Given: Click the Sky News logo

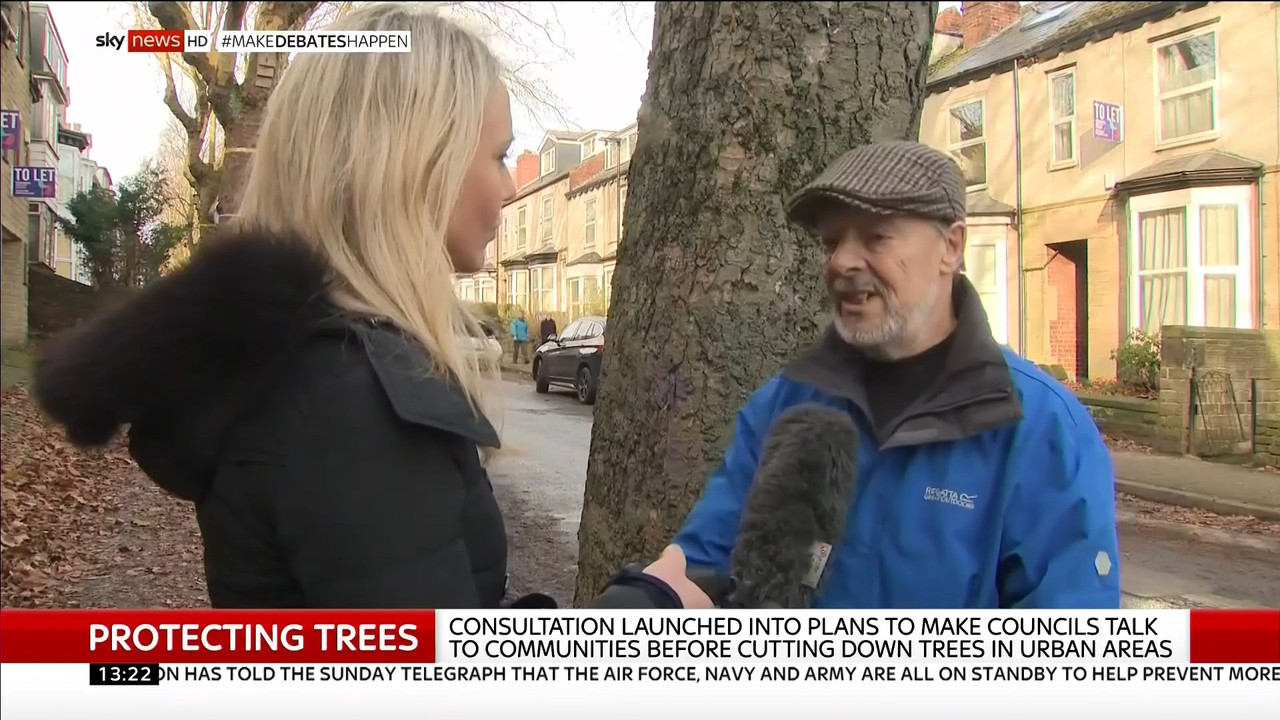Looking at the screenshot, I should pyautogui.click(x=139, y=41).
